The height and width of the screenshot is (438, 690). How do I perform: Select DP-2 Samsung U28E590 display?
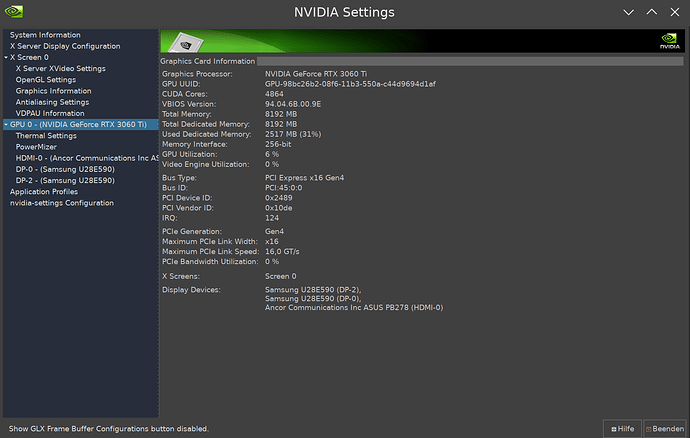coord(65,180)
